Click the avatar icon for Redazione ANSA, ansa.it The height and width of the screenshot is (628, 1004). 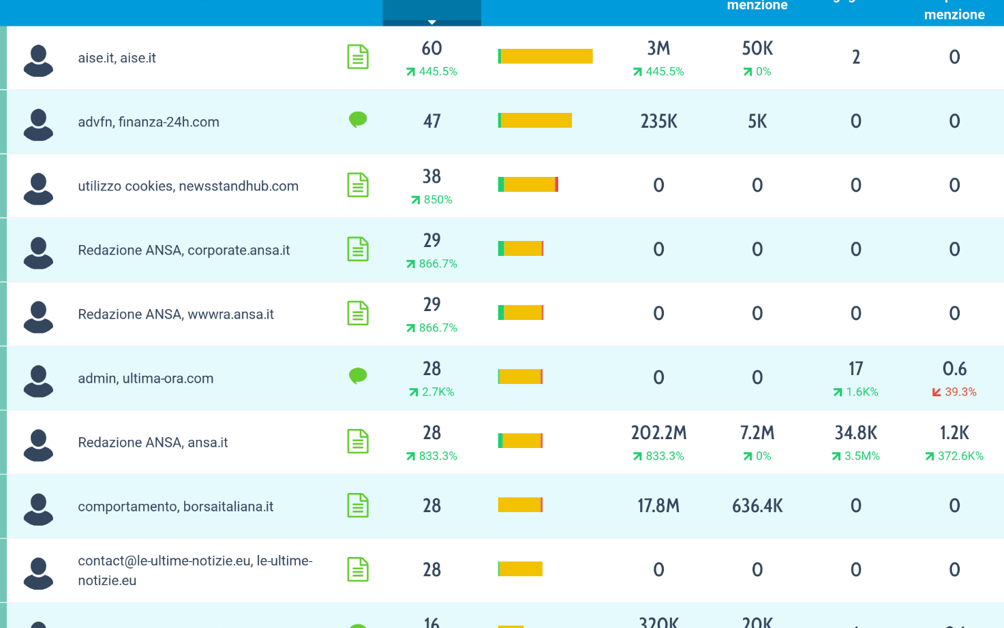click(38, 444)
